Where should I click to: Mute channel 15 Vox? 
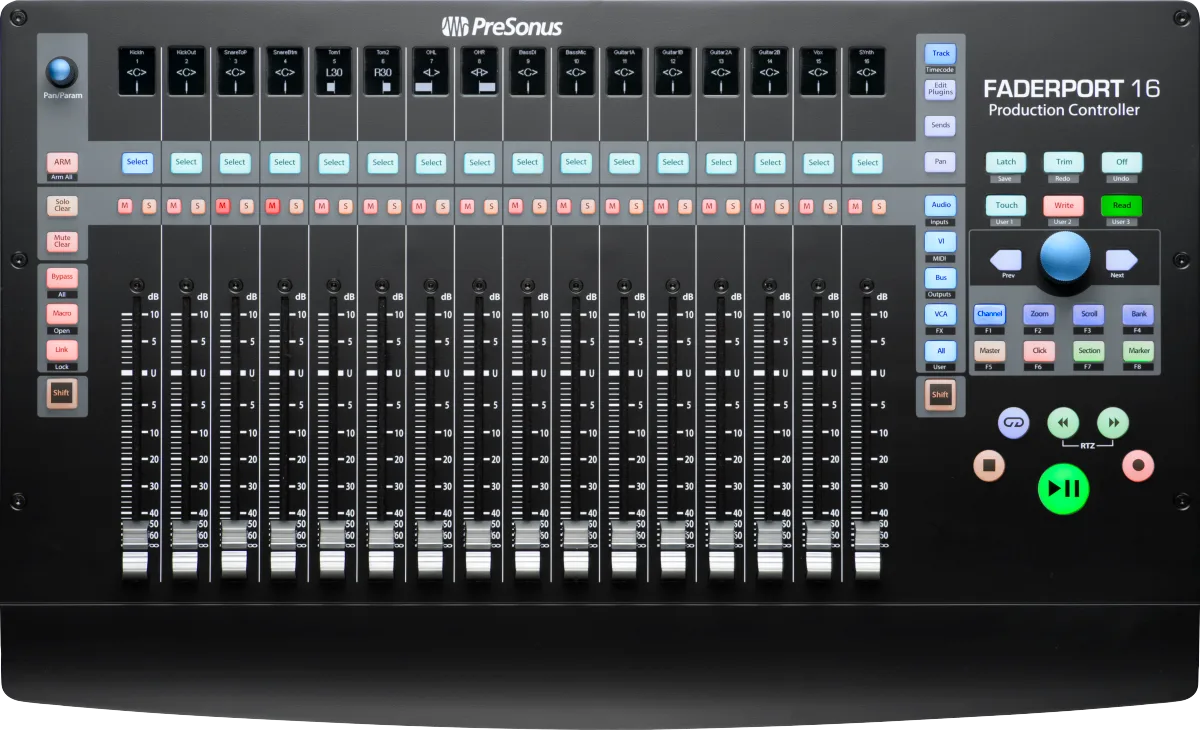click(806, 206)
